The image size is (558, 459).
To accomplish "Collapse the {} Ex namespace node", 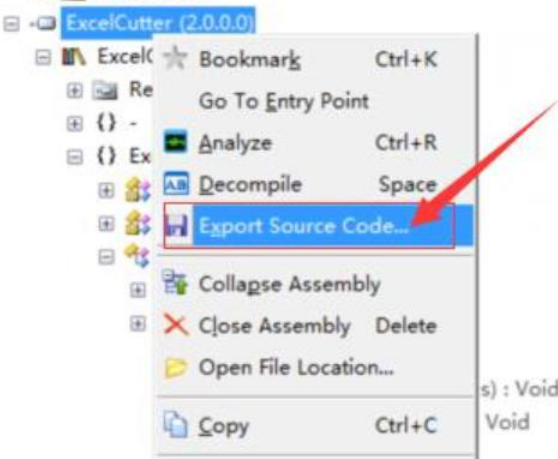I will coord(74,157).
